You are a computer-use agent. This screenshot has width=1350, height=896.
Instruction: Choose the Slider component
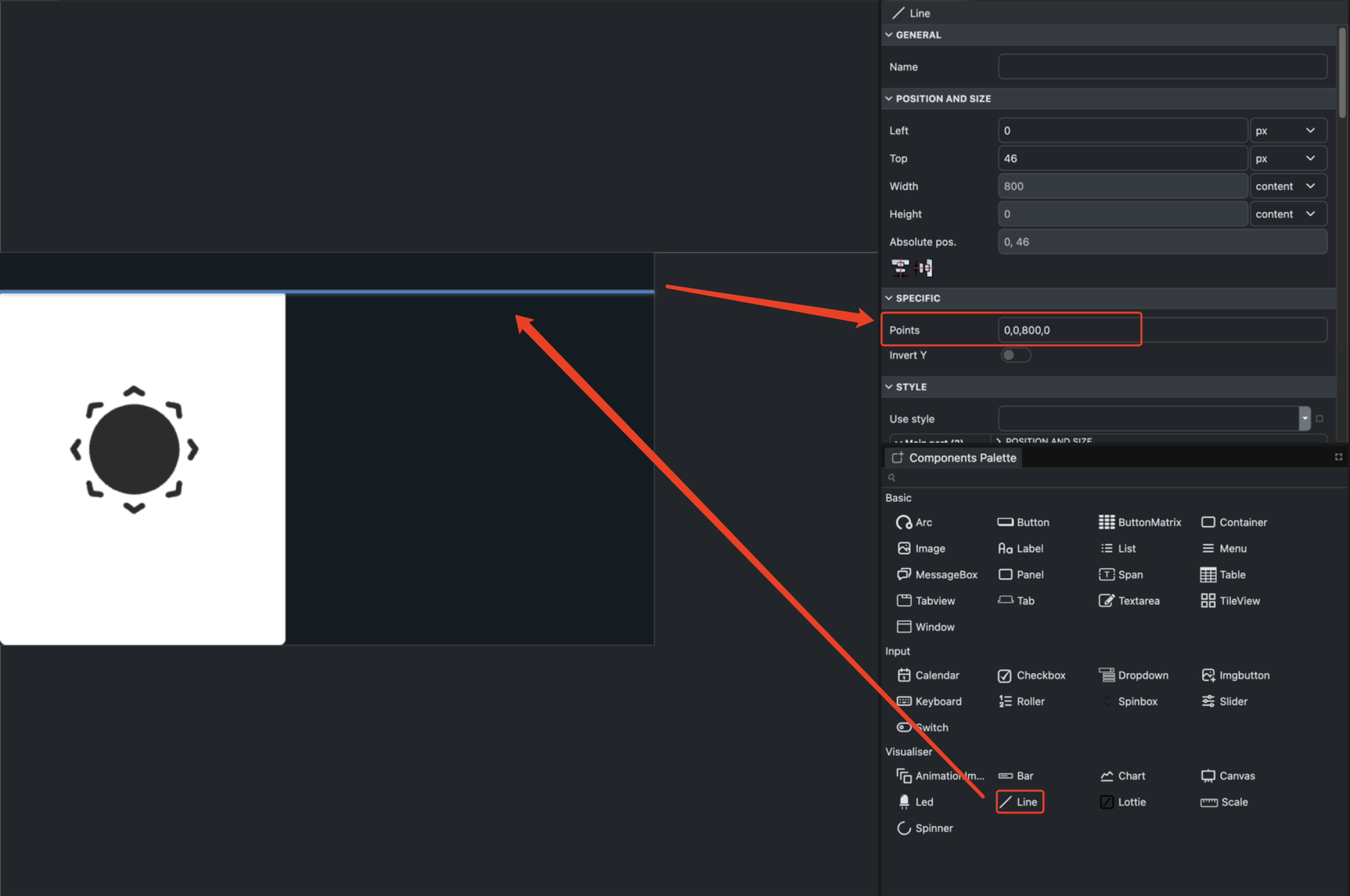1224,701
